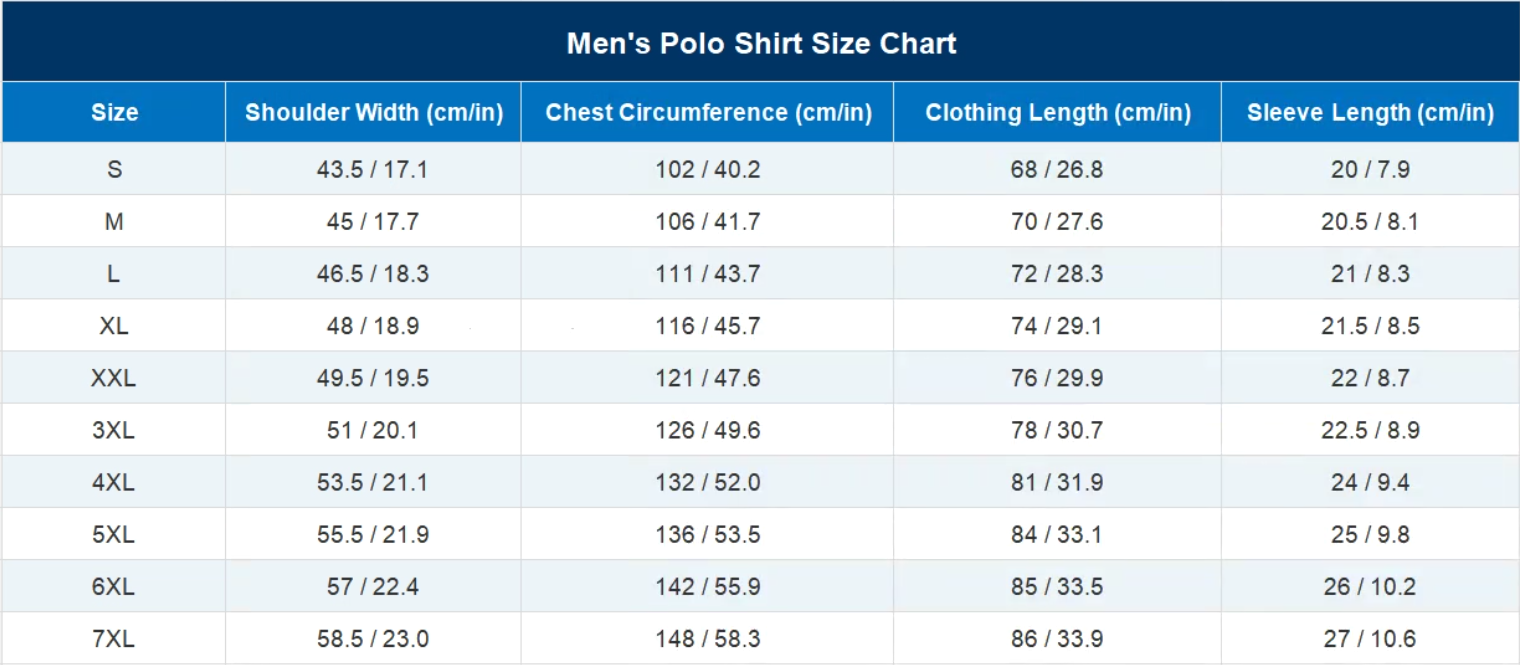
Task: Click the 55.5 / 21.9 shoulder width cell
Action: [x=372, y=534]
